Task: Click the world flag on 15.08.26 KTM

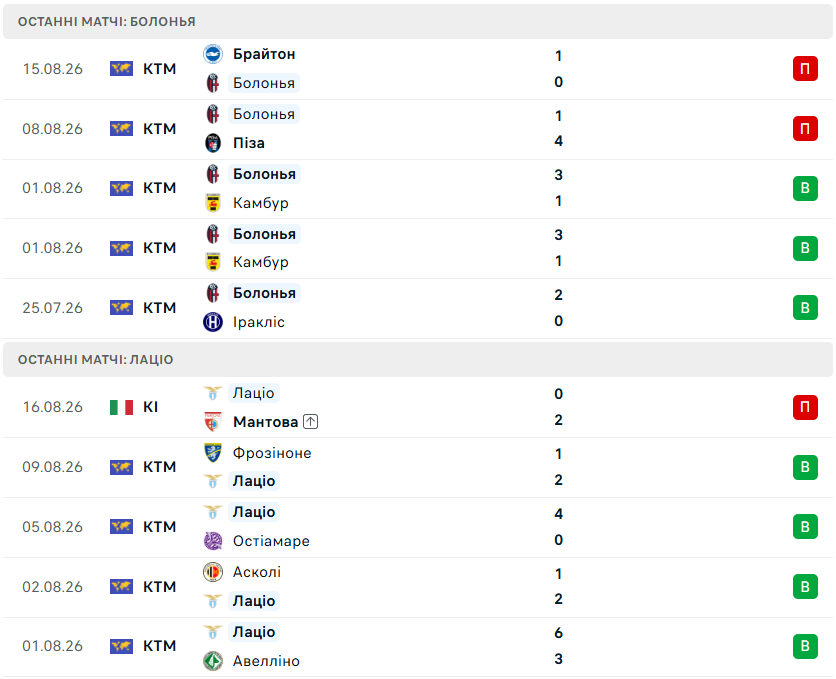Action: tap(121, 69)
